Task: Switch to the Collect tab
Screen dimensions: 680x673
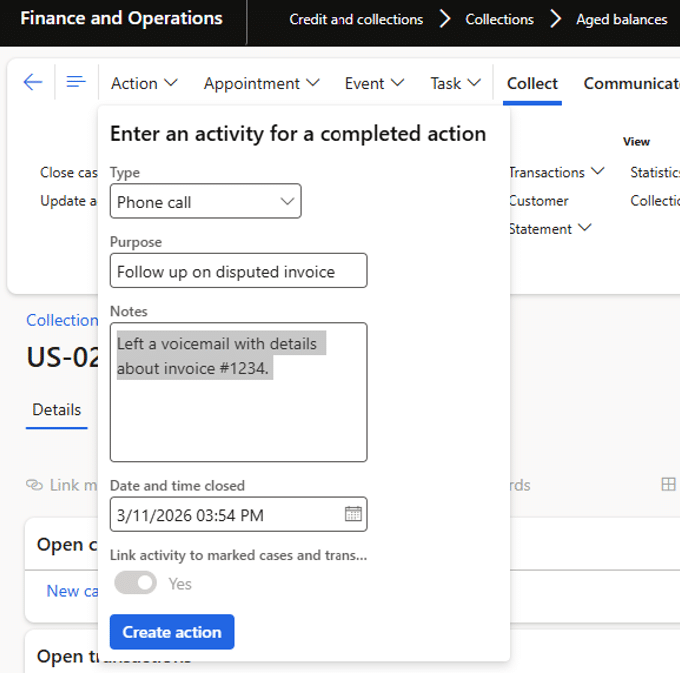Action: point(532,84)
